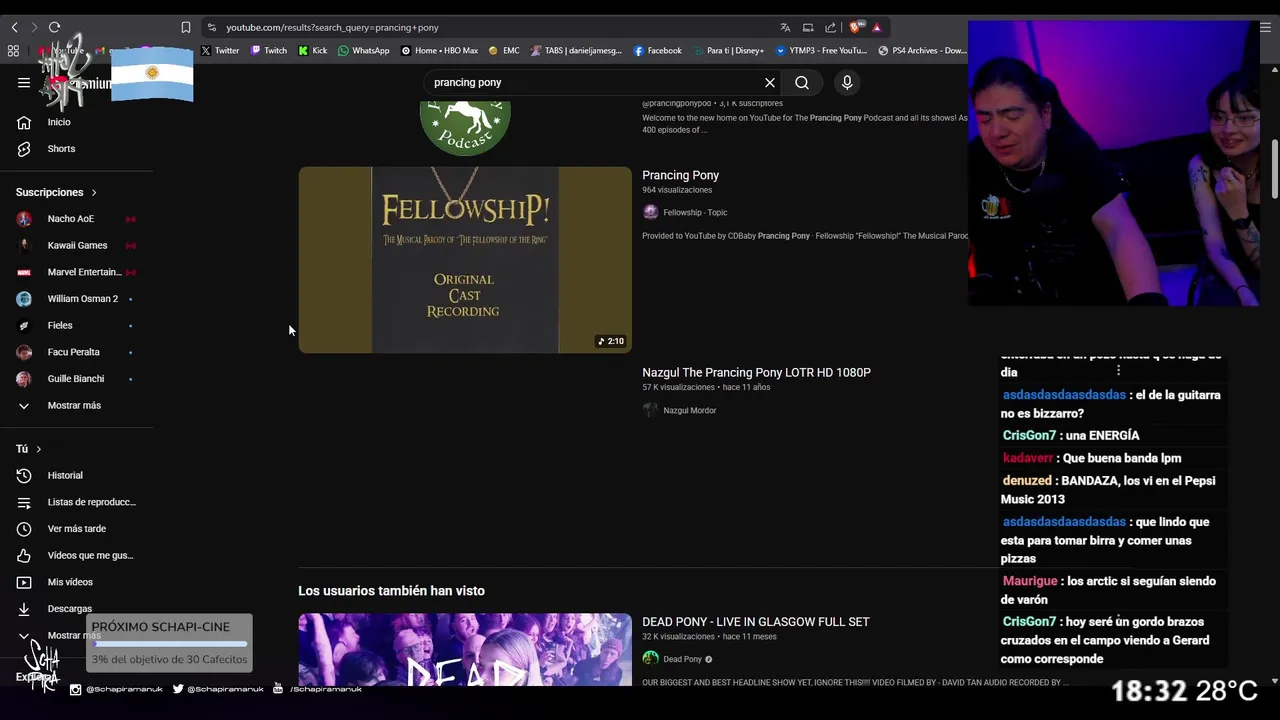Open the Twitch bookmark
The height and width of the screenshot is (720, 1280).
tap(269, 50)
